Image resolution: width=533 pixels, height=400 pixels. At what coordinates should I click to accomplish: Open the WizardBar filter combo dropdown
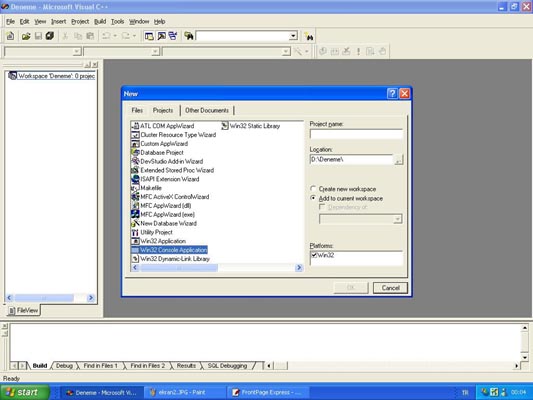(155, 51)
